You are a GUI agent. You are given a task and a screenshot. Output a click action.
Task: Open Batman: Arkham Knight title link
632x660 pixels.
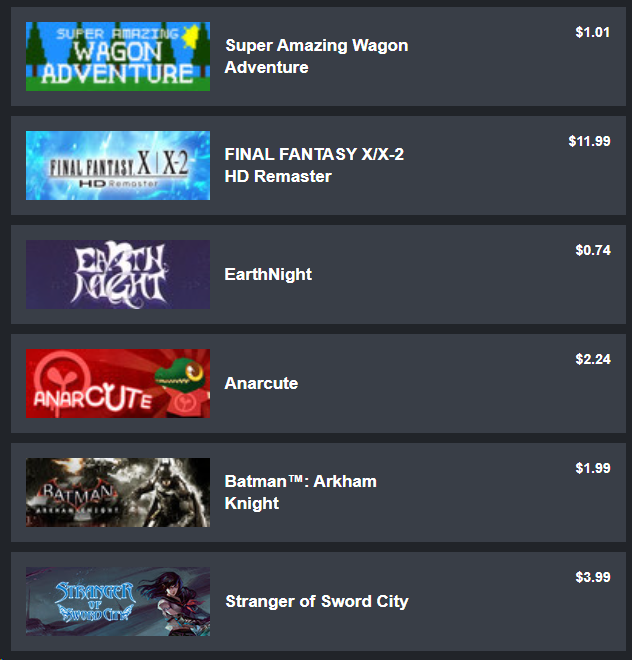pos(301,492)
